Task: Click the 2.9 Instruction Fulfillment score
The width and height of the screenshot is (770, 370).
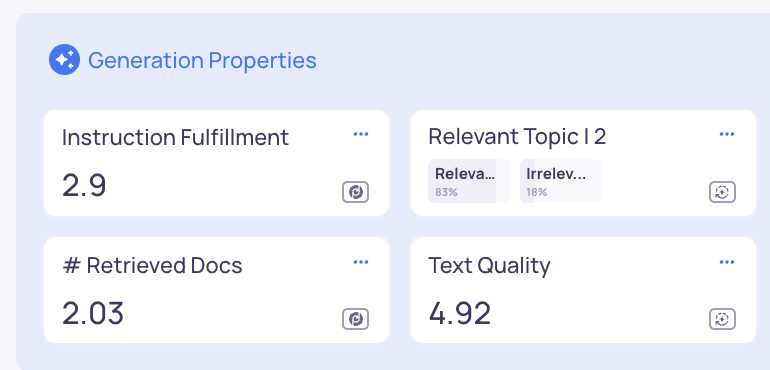Action: click(84, 186)
